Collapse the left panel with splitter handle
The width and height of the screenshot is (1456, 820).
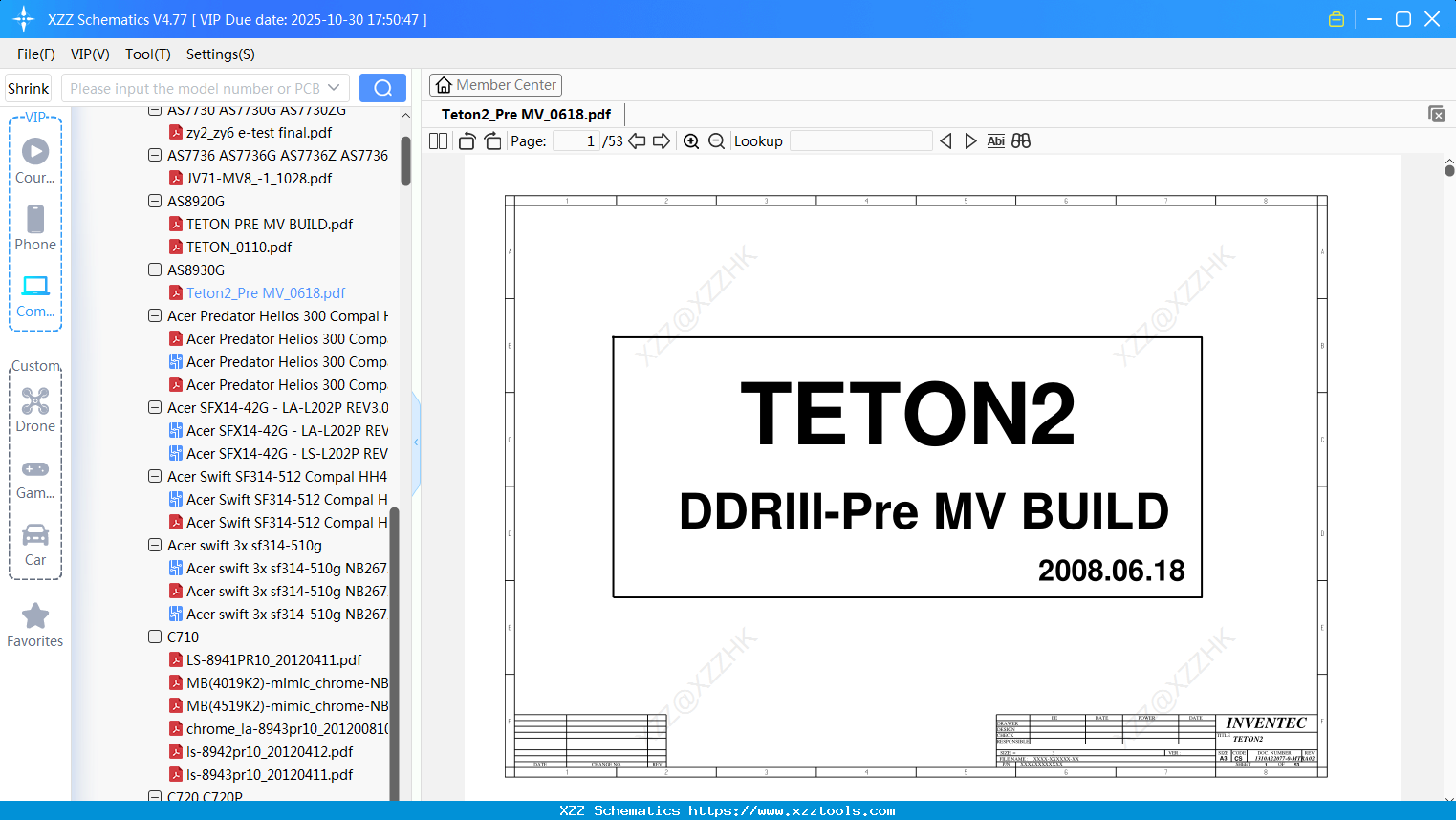tap(416, 442)
